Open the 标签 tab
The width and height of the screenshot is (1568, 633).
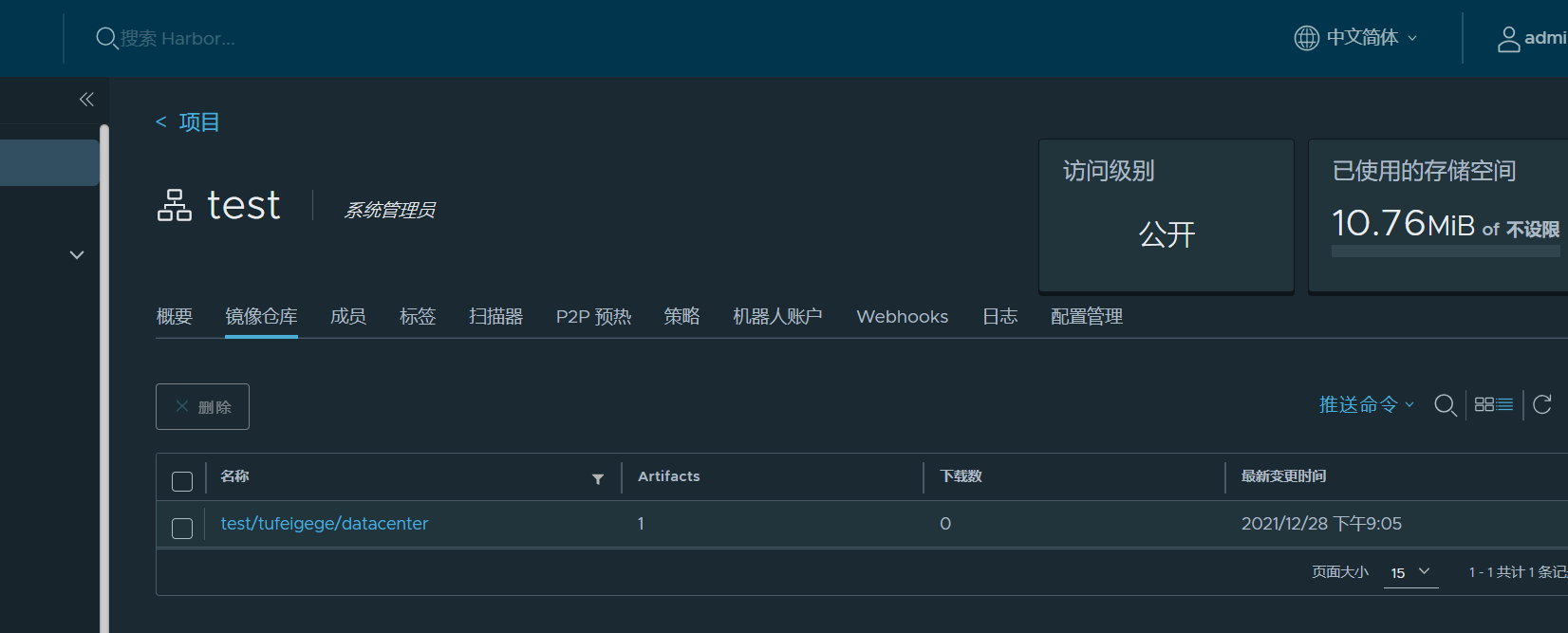[418, 316]
